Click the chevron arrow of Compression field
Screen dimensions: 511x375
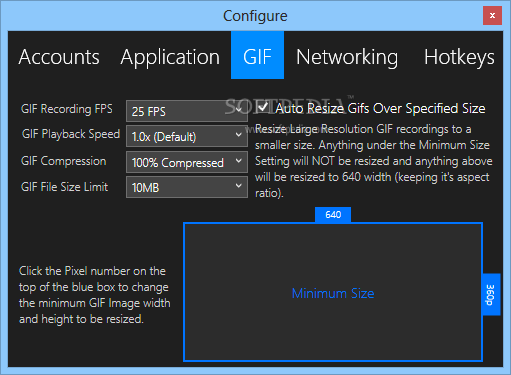tap(238, 161)
